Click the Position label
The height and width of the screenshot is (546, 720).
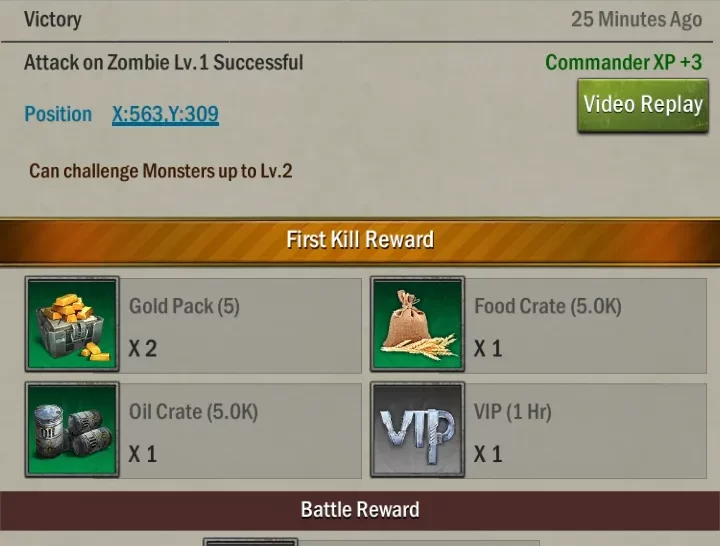click(58, 114)
